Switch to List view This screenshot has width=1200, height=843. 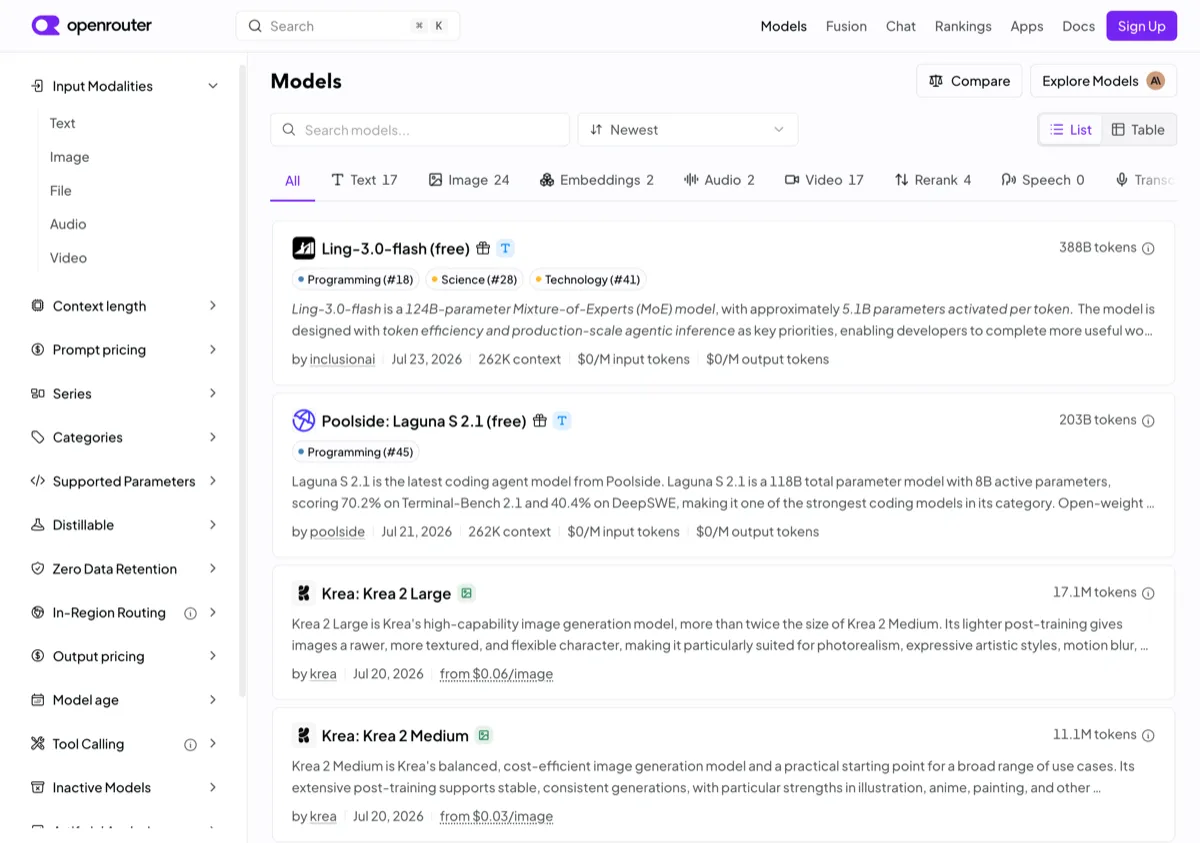click(x=1071, y=130)
